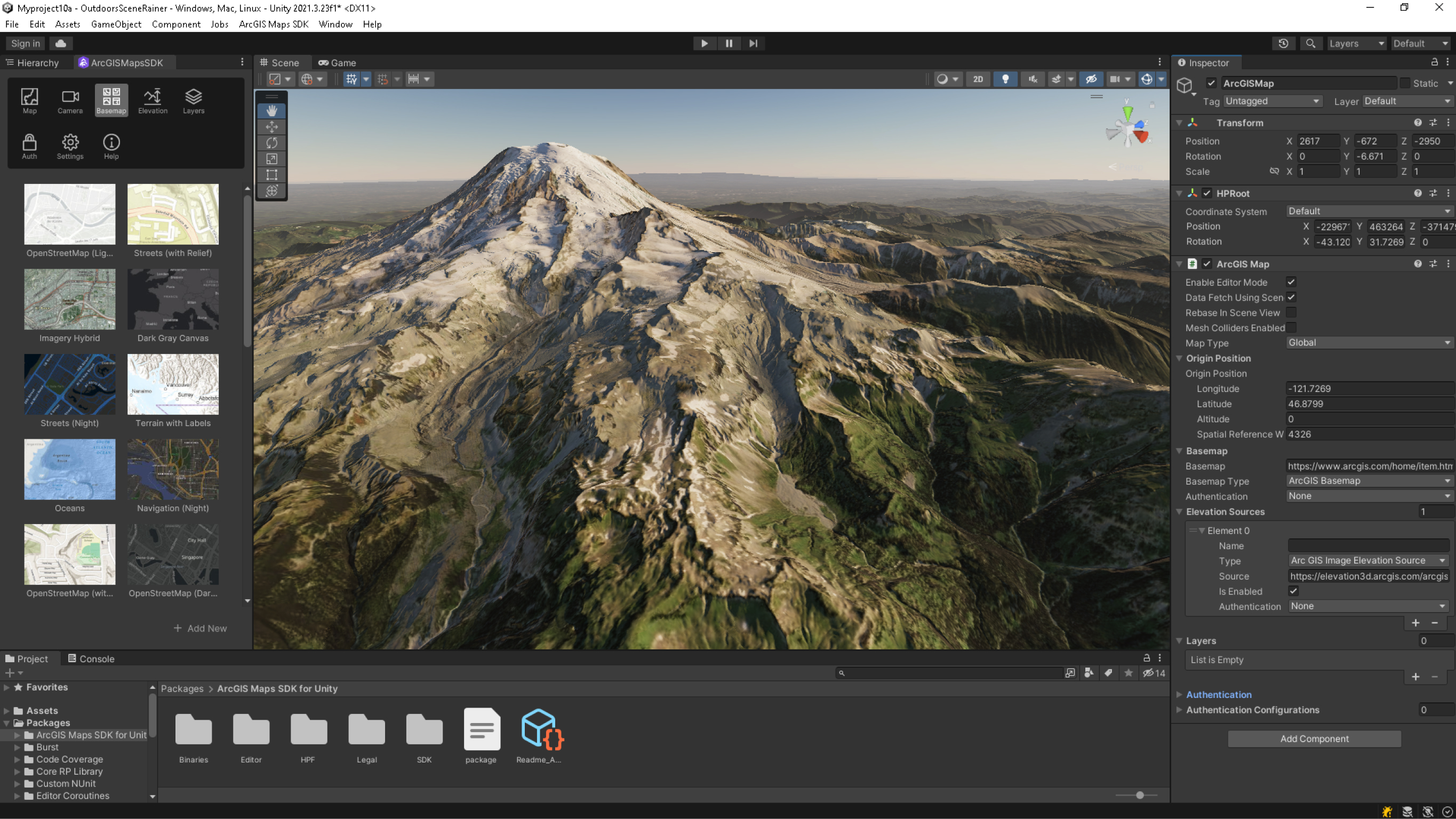Open the Basemap Type dropdown

[1369, 481]
